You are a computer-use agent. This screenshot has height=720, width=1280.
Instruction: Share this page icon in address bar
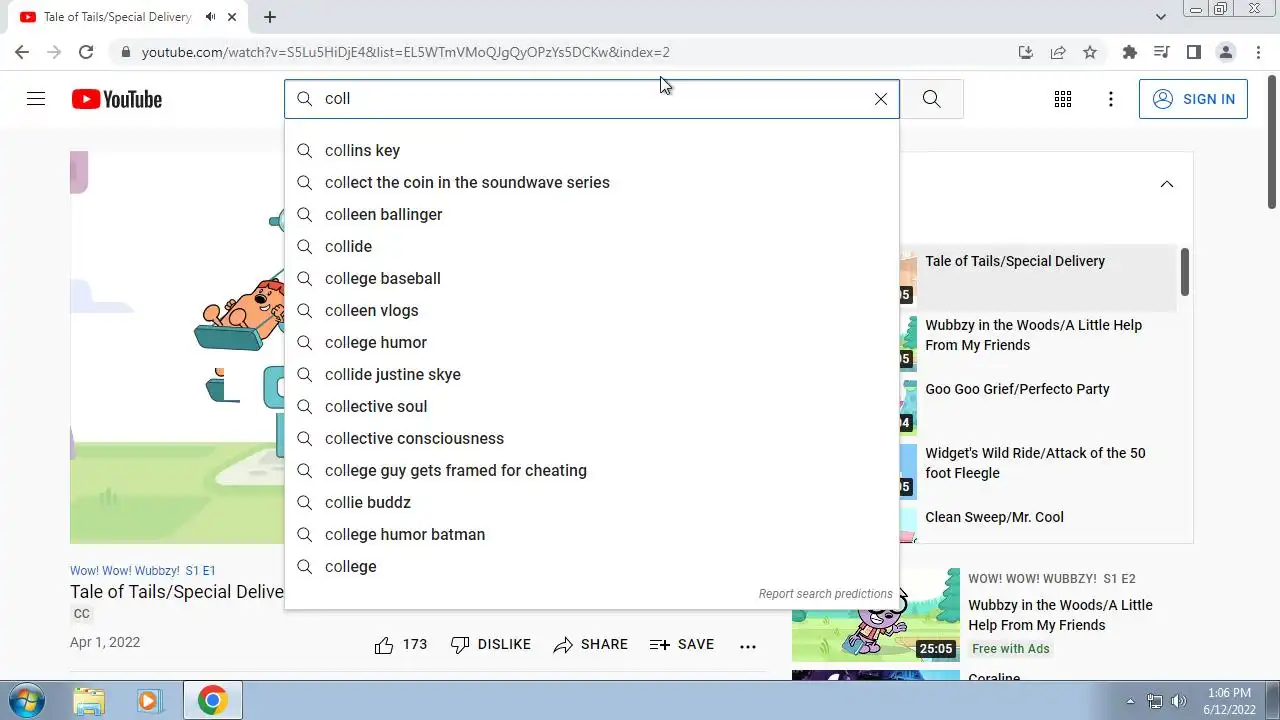pos(1058,52)
